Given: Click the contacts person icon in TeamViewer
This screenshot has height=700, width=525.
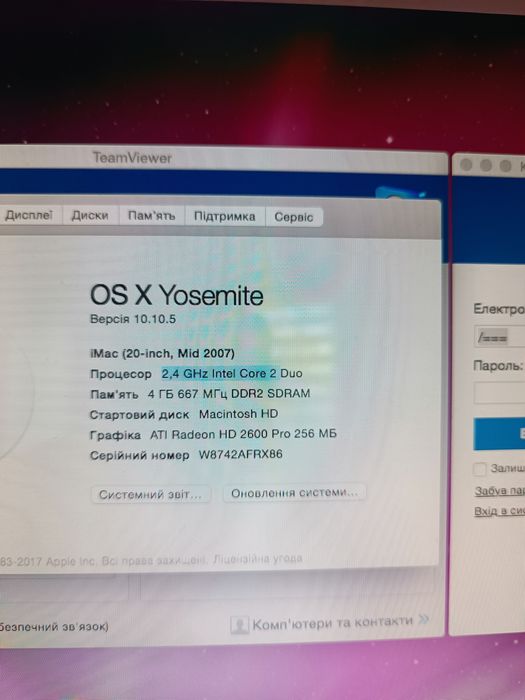Looking at the screenshot, I should coord(239,625).
